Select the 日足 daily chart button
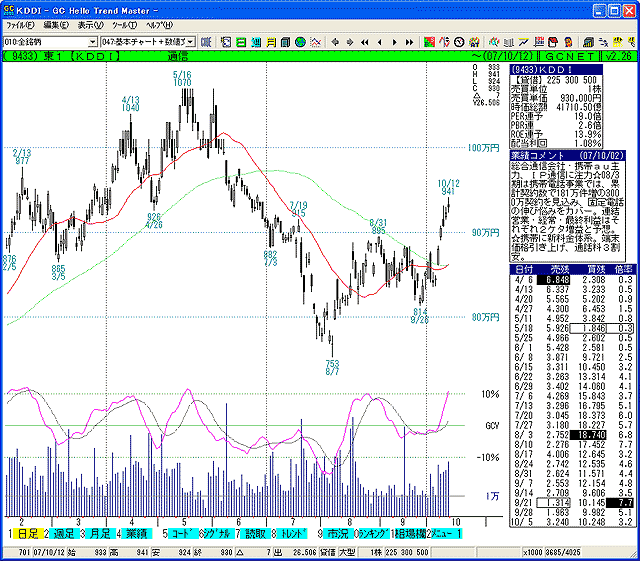640x561 pixels. (x=28, y=533)
